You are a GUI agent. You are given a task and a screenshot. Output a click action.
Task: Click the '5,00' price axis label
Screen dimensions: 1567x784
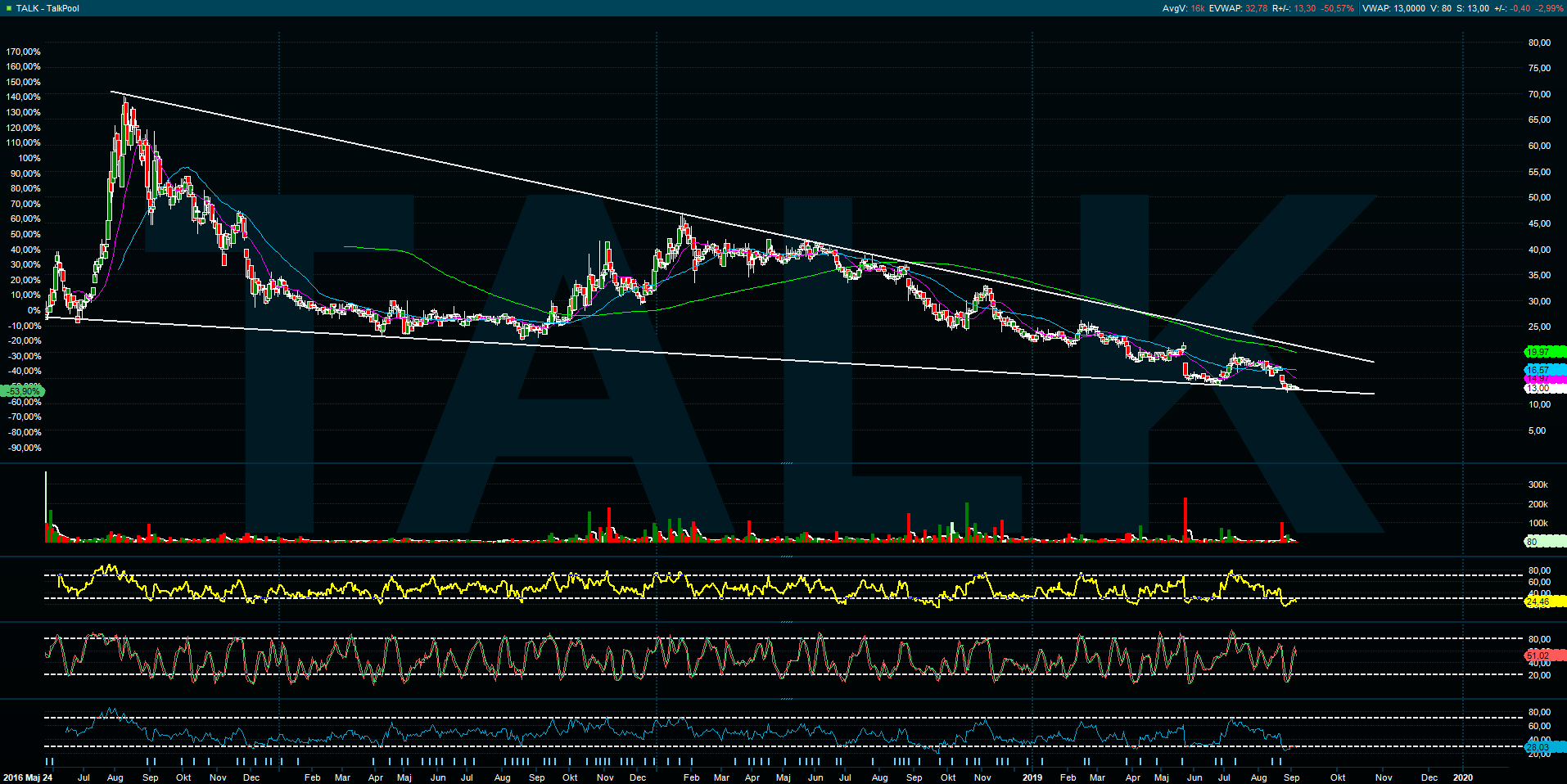click(1537, 430)
